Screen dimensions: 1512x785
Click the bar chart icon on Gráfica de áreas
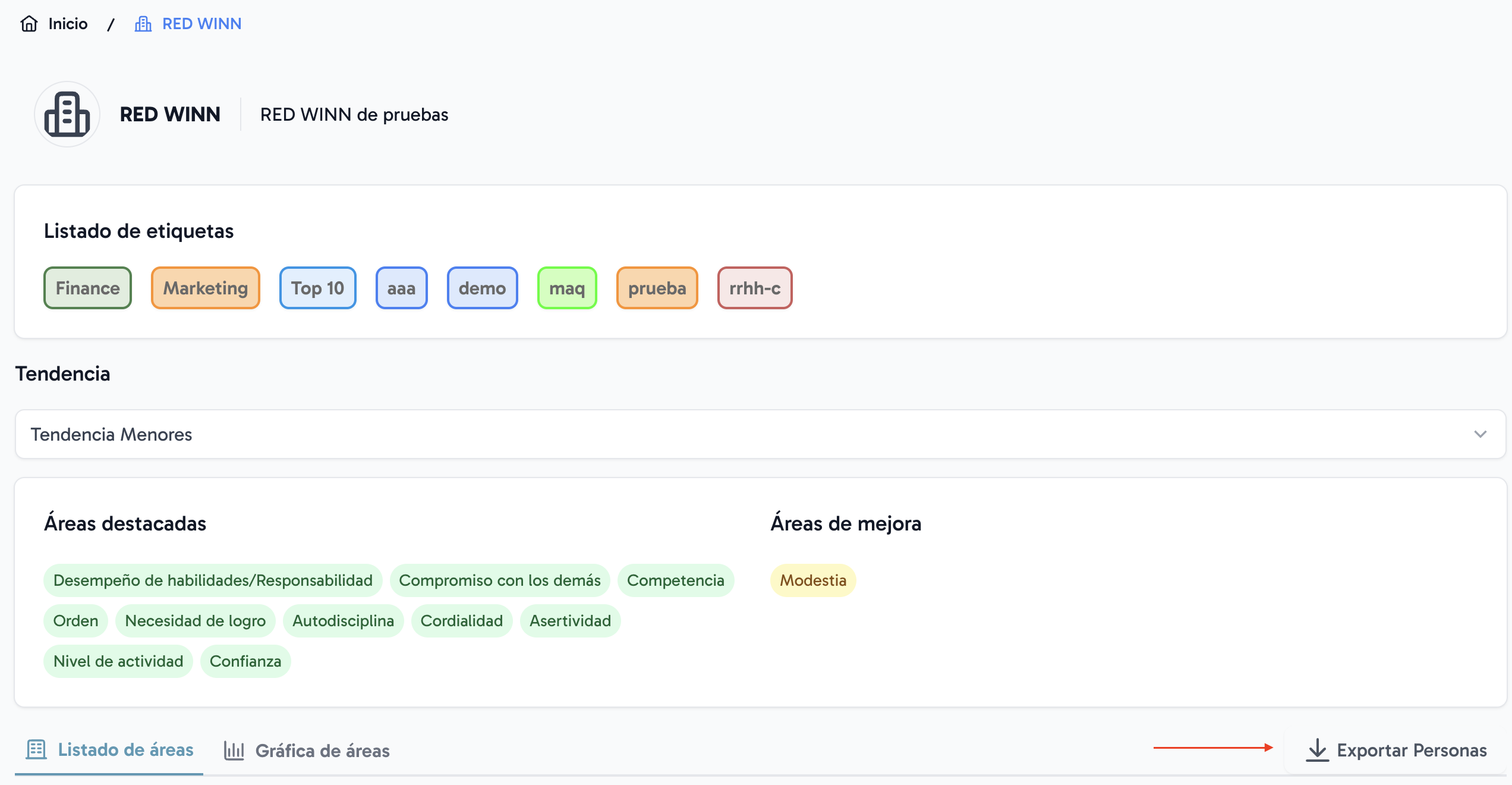tap(234, 751)
